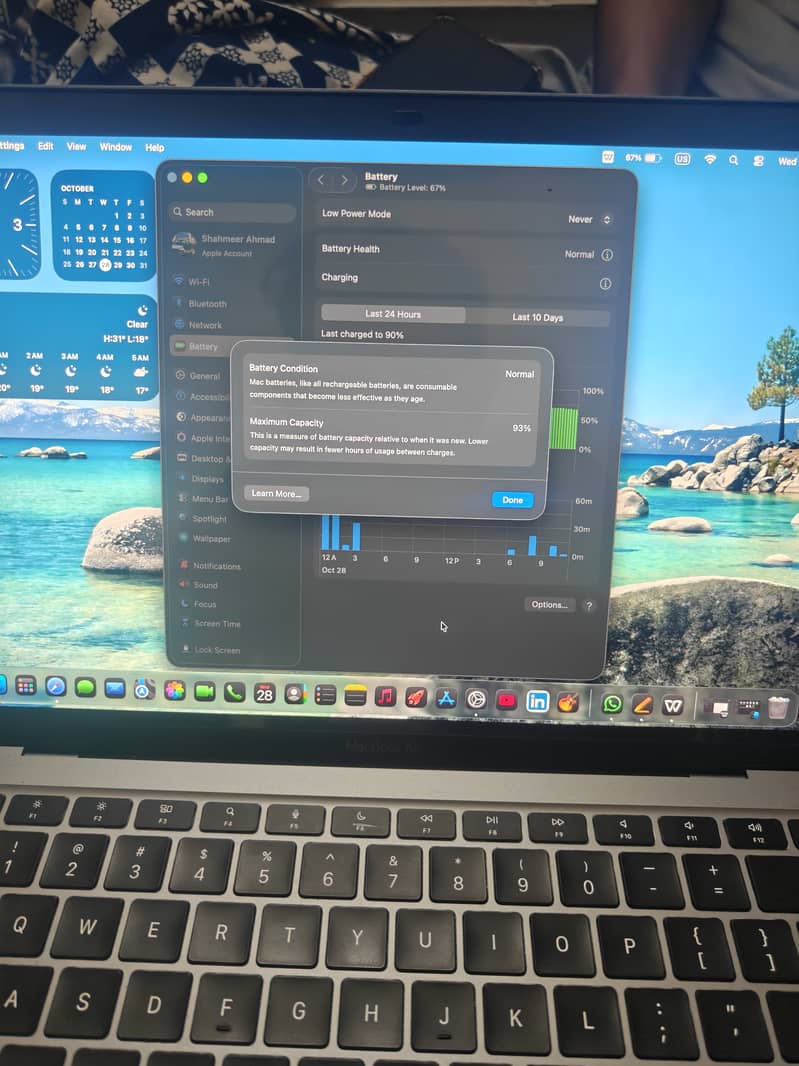799x1066 pixels.
Task: Open the Notes app icon
Action: pyautogui.click(x=355, y=695)
